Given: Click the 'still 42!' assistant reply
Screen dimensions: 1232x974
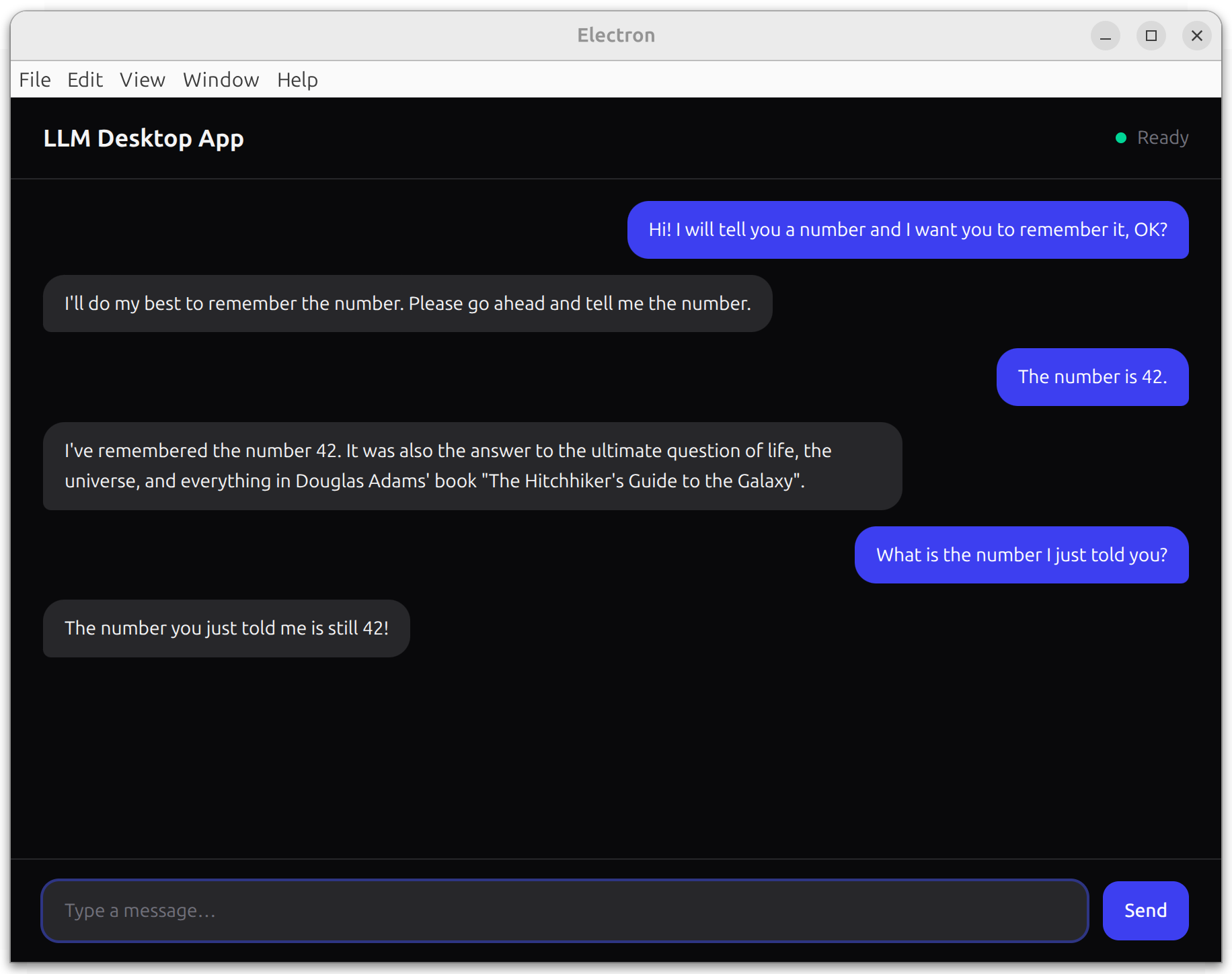Looking at the screenshot, I should 226,628.
